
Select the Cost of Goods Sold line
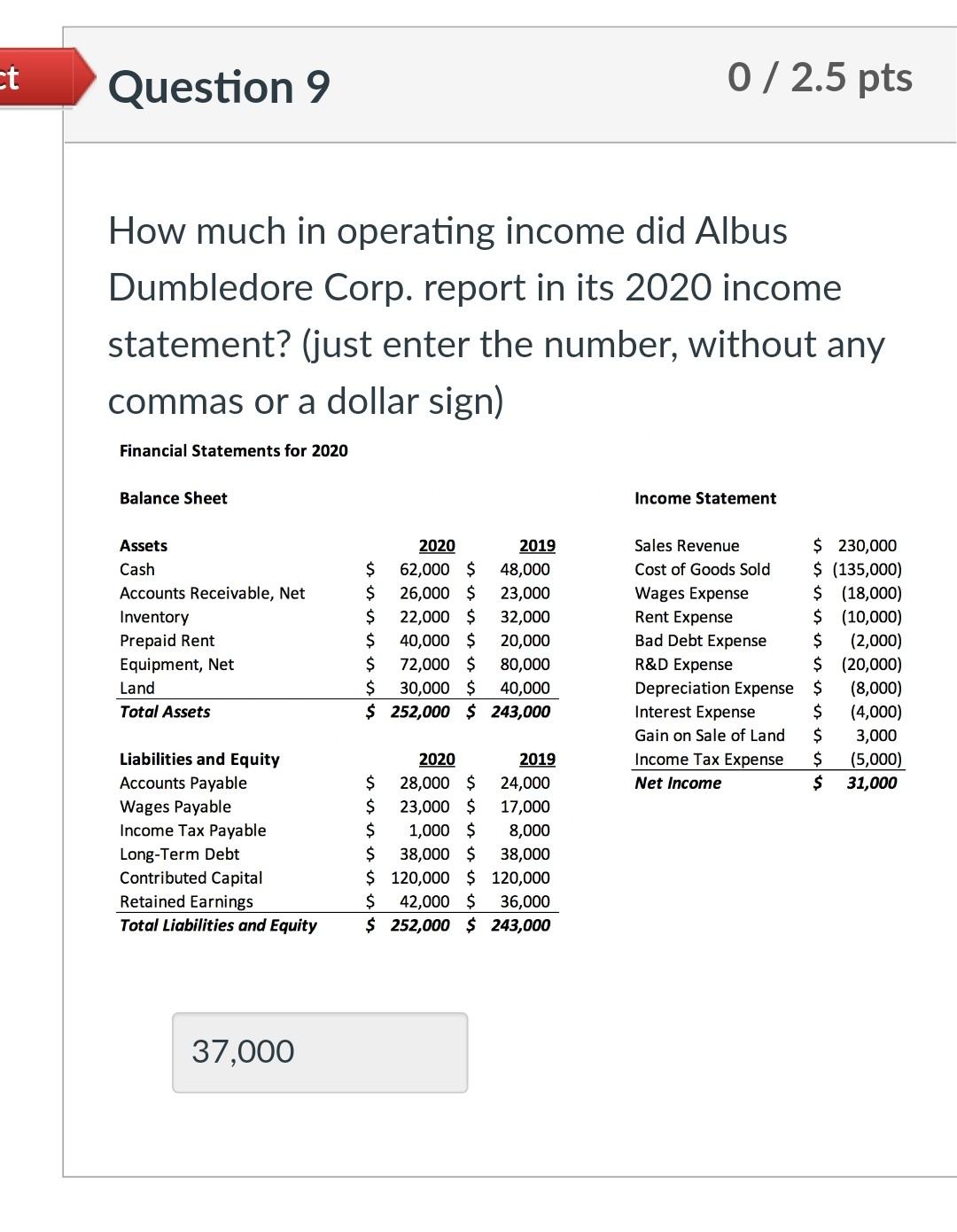[x=703, y=569]
